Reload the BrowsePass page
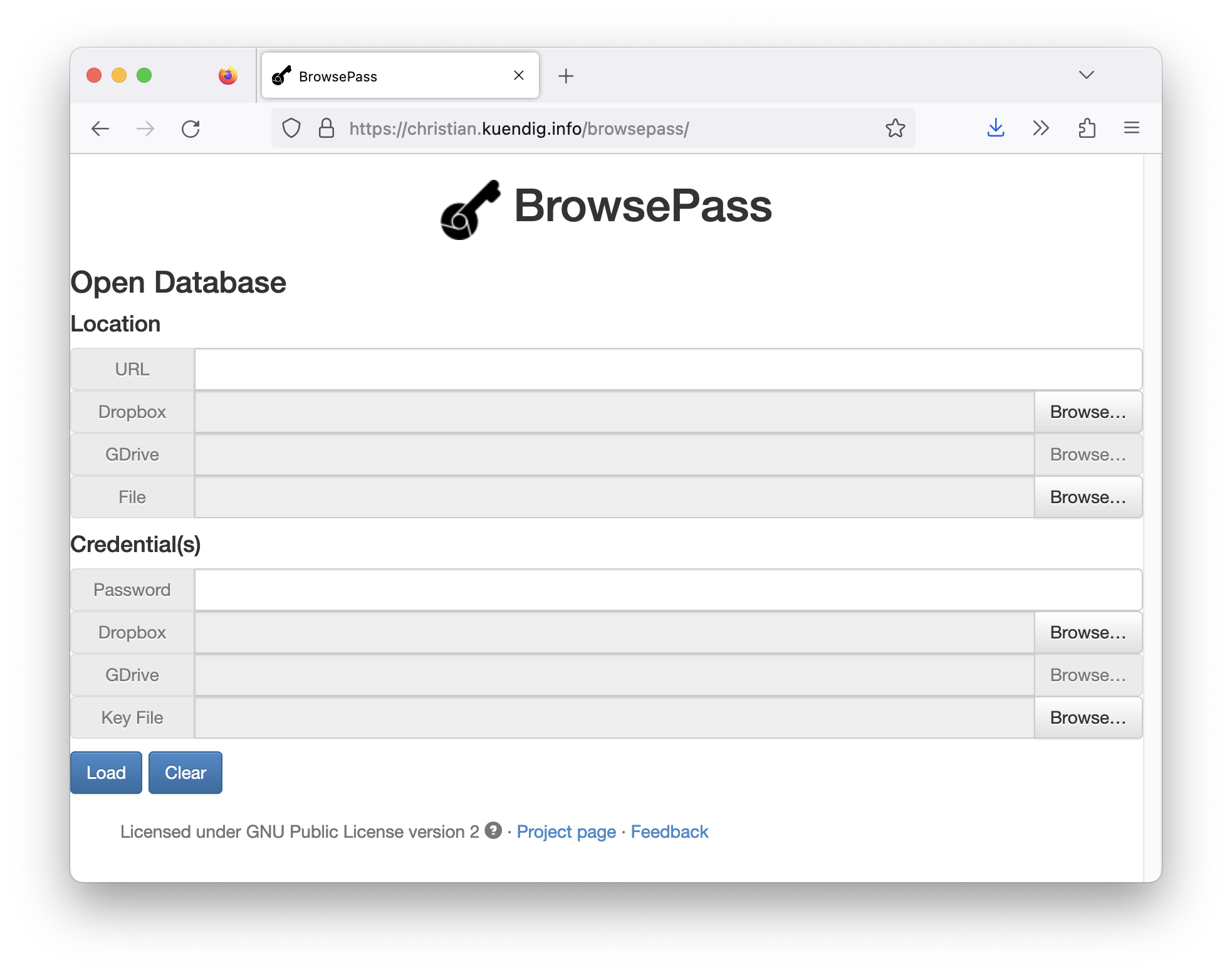Image resolution: width=1232 pixels, height=975 pixels. pos(191,128)
